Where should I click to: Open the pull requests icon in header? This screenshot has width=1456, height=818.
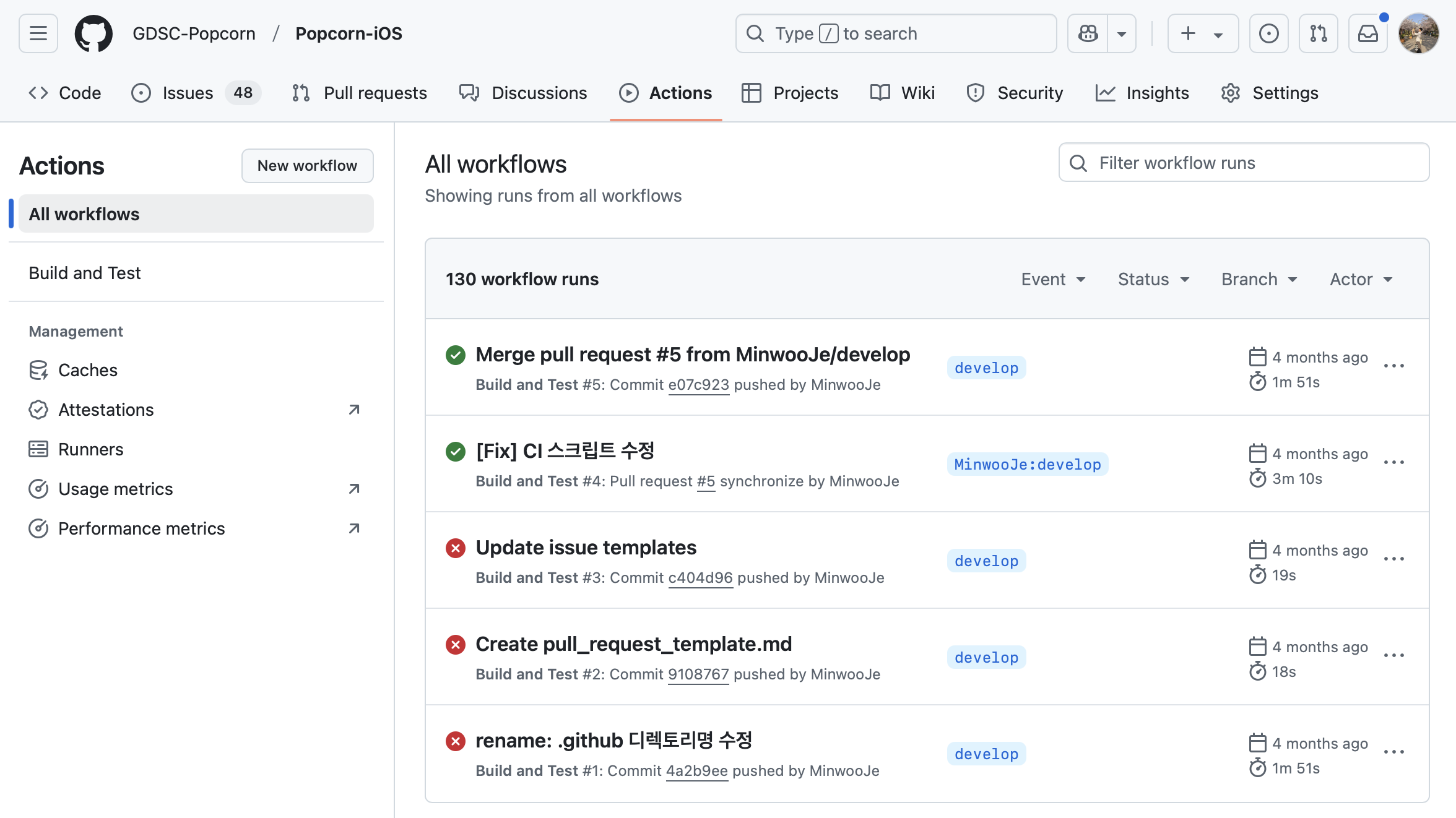tap(1318, 33)
